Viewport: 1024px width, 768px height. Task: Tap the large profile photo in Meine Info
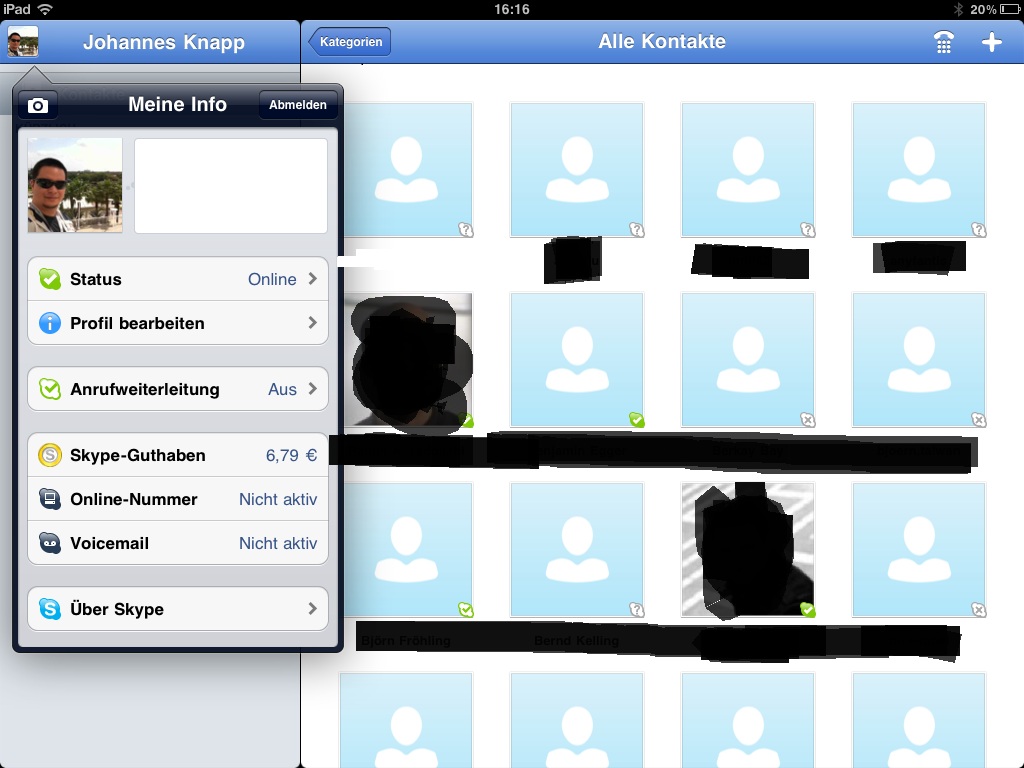tap(74, 185)
